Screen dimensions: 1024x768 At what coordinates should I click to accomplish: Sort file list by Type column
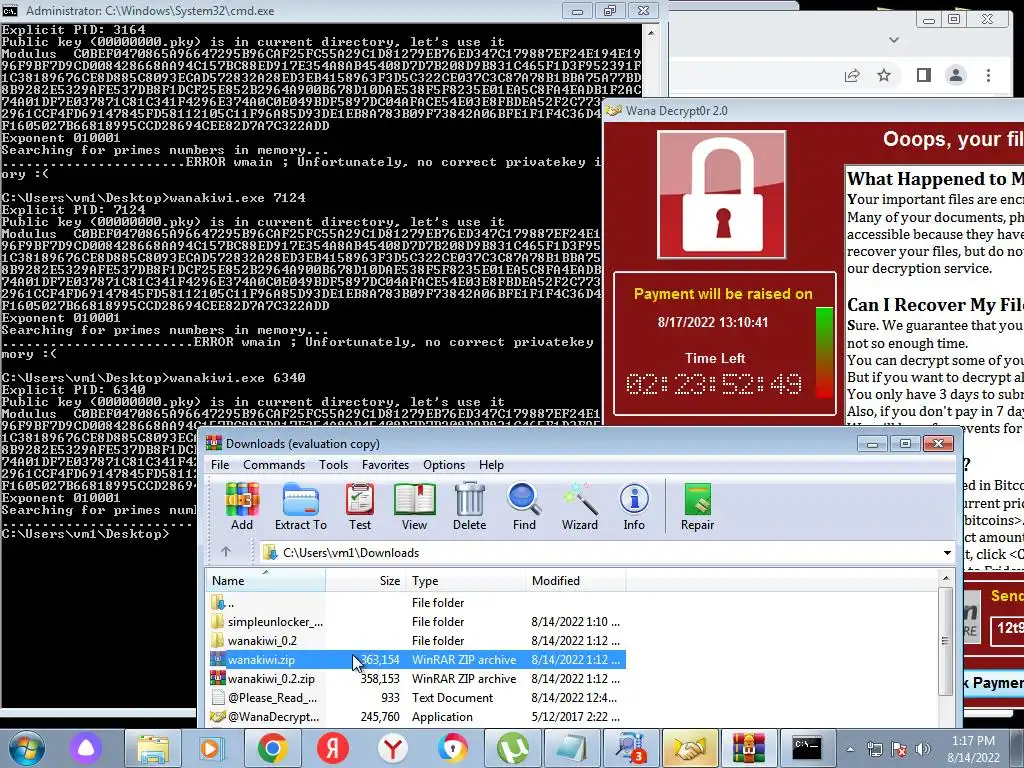(465, 580)
